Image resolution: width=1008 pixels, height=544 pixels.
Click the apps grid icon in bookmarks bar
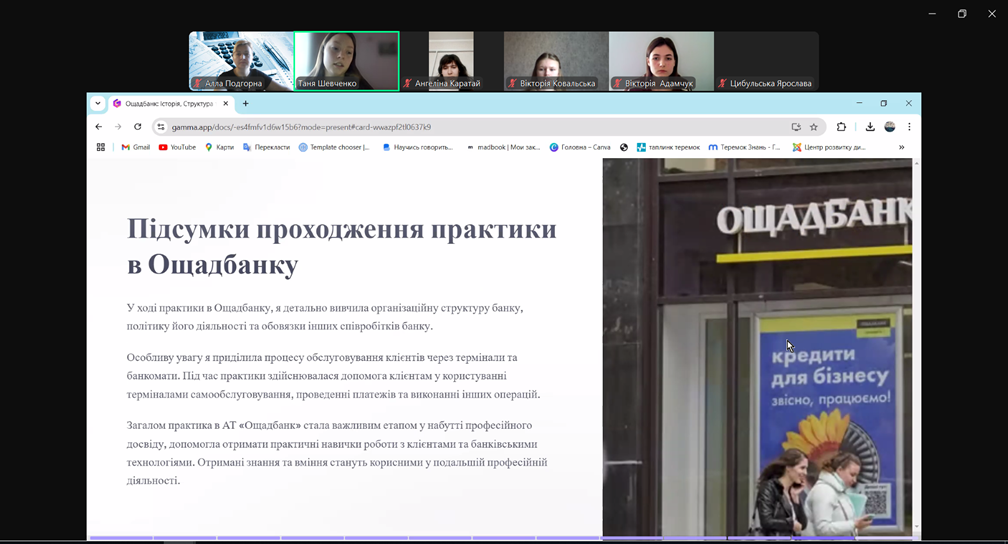pyautogui.click(x=100, y=147)
